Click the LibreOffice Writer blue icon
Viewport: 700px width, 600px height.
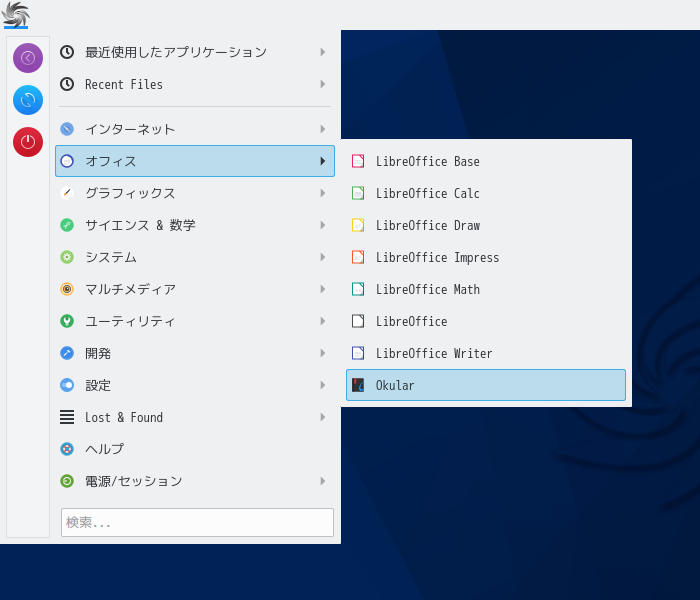point(358,353)
